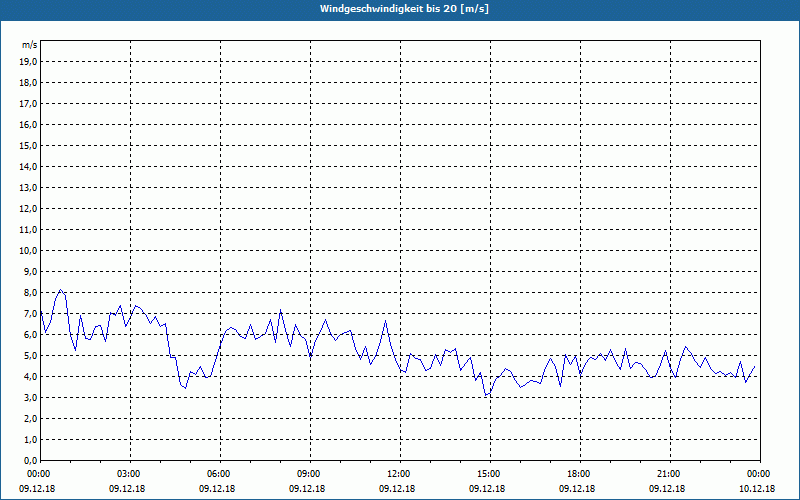The height and width of the screenshot is (500, 800).
Task: Click the 06:00 time axis label
Action: [220, 474]
